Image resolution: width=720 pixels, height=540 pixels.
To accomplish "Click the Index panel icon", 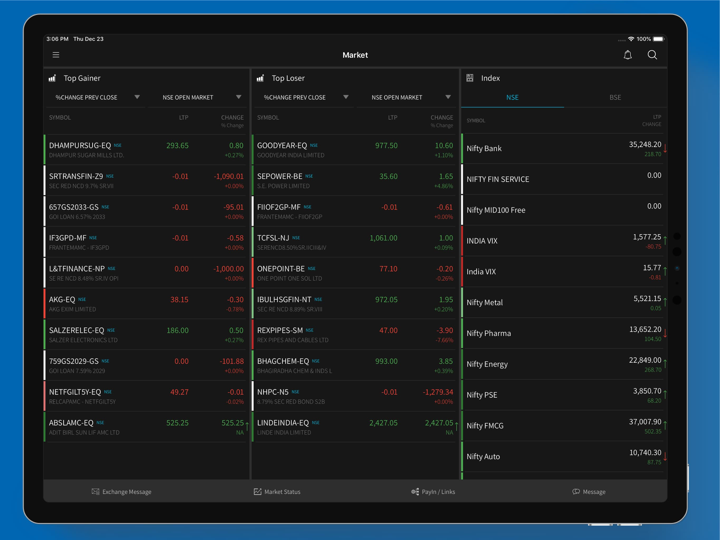I will click(x=469, y=78).
